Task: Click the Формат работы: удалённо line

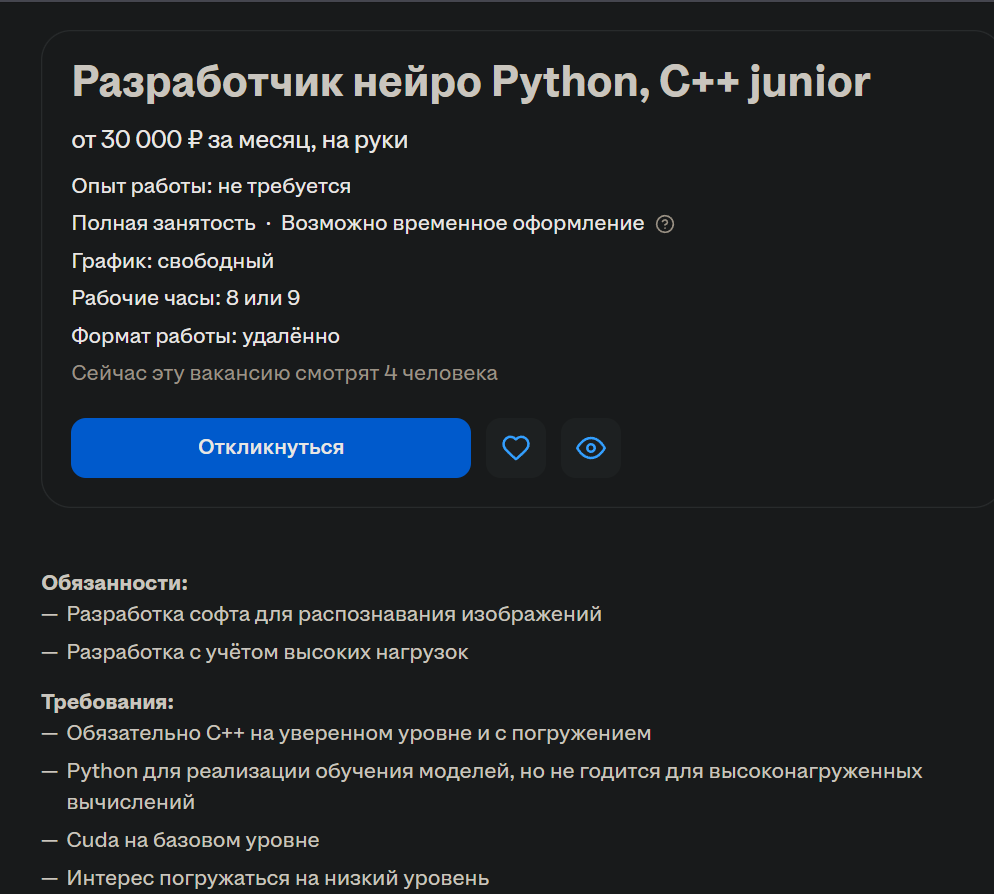Action: tap(205, 336)
